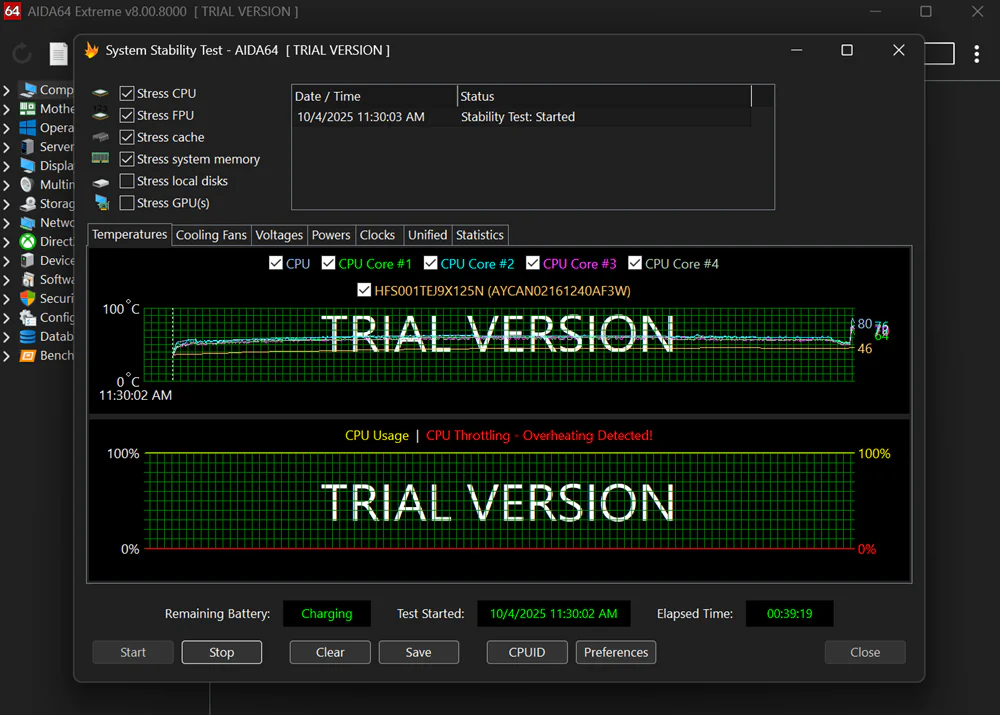Open the Benchmark icon in sidebar
The image size is (1000, 715).
pyautogui.click(x=28, y=355)
